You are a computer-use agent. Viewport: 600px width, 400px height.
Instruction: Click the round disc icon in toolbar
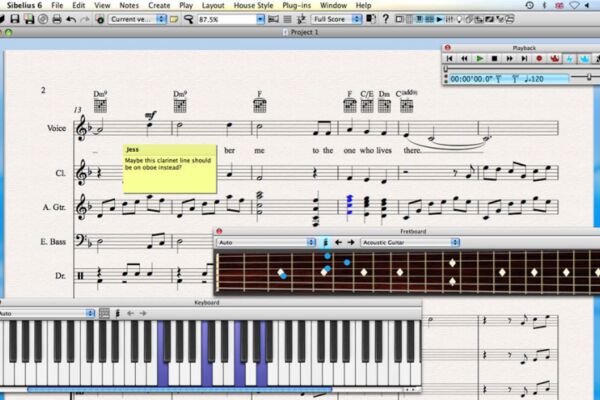(43, 19)
